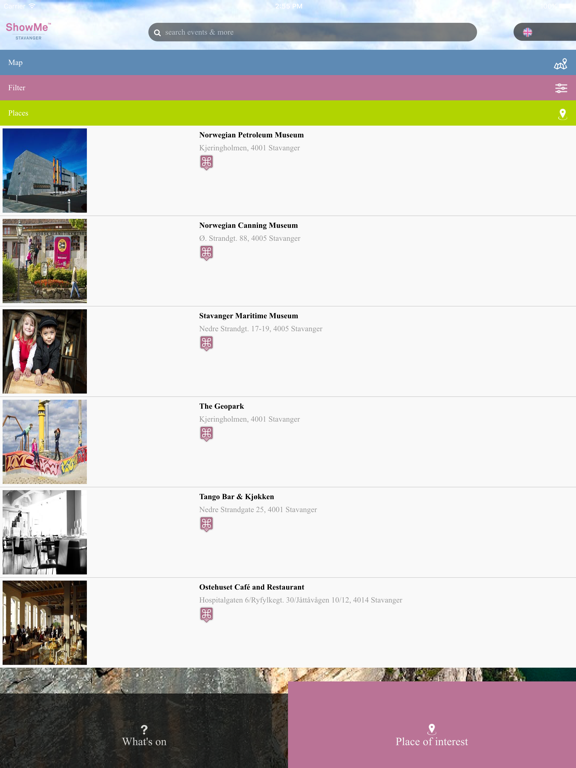Image resolution: width=576 pixels, height=768 pixels.
Task: Open The Geopark title
Action: (221, 407)
